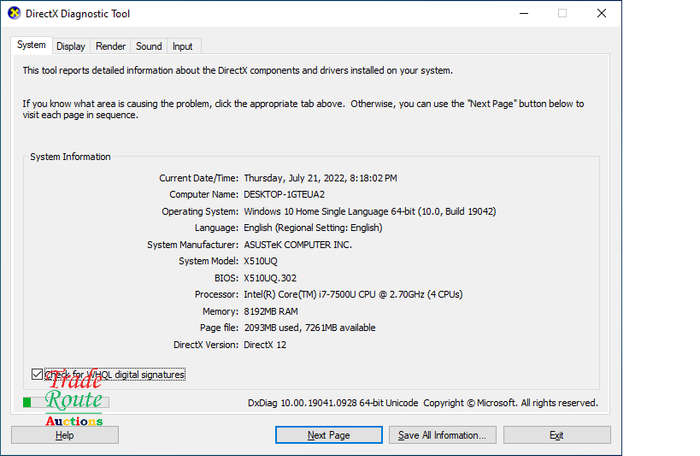This screenshot has height=456, width=700.
Task: Click the Help button
Action: pos(65,435)
